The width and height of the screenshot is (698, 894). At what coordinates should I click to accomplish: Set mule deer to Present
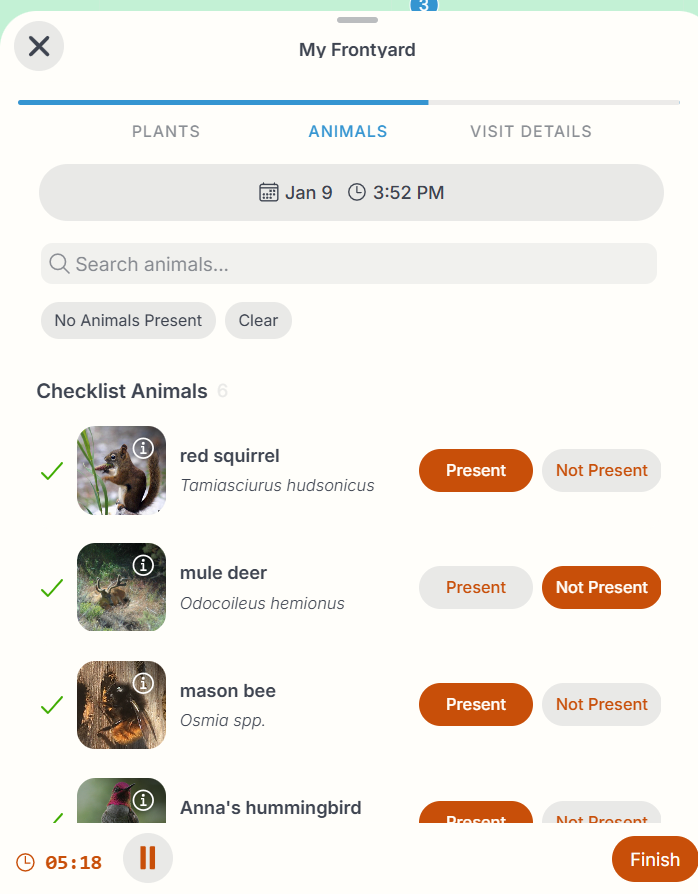coord(475,587)
